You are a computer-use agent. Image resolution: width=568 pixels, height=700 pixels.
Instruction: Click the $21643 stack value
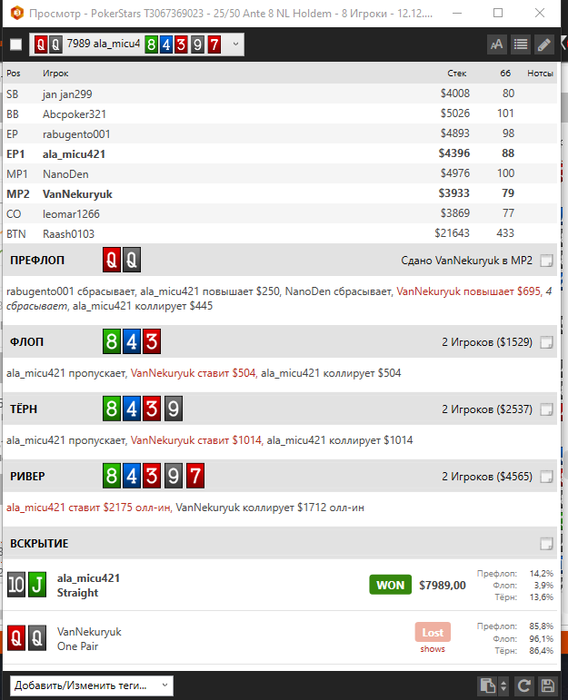[x=452, y=233]
